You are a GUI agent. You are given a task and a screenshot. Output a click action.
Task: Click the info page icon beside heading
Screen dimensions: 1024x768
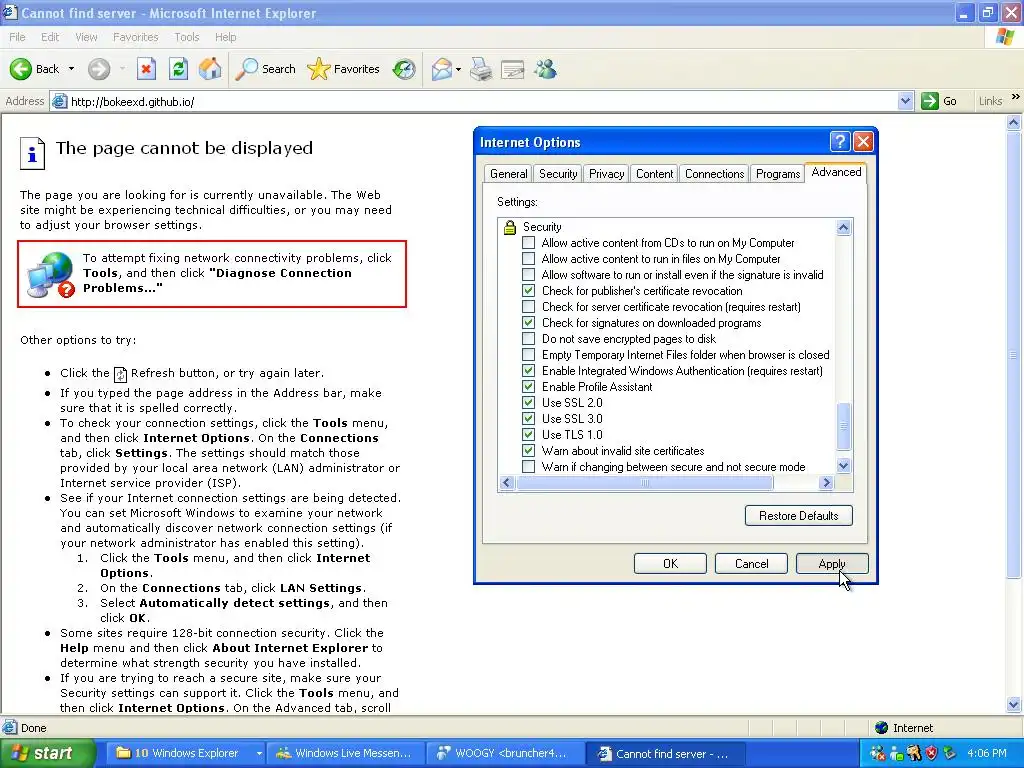tap(33, 153)
